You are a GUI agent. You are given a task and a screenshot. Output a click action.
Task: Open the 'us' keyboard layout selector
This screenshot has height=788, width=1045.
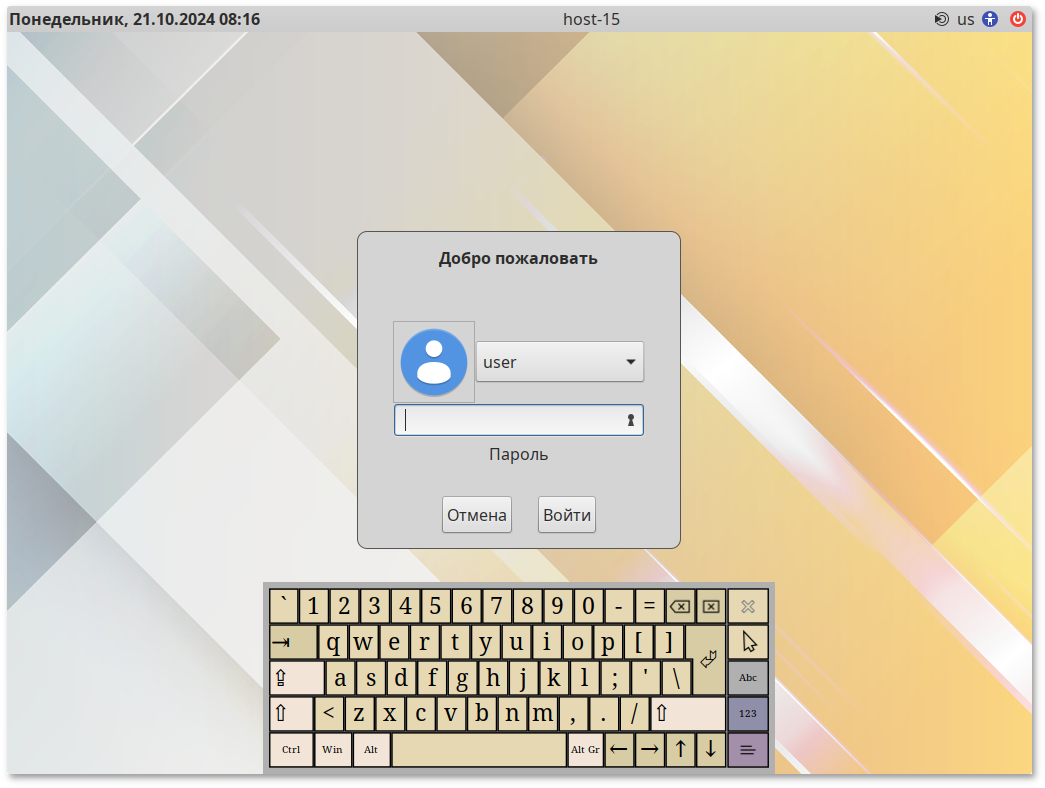(965, 19)
